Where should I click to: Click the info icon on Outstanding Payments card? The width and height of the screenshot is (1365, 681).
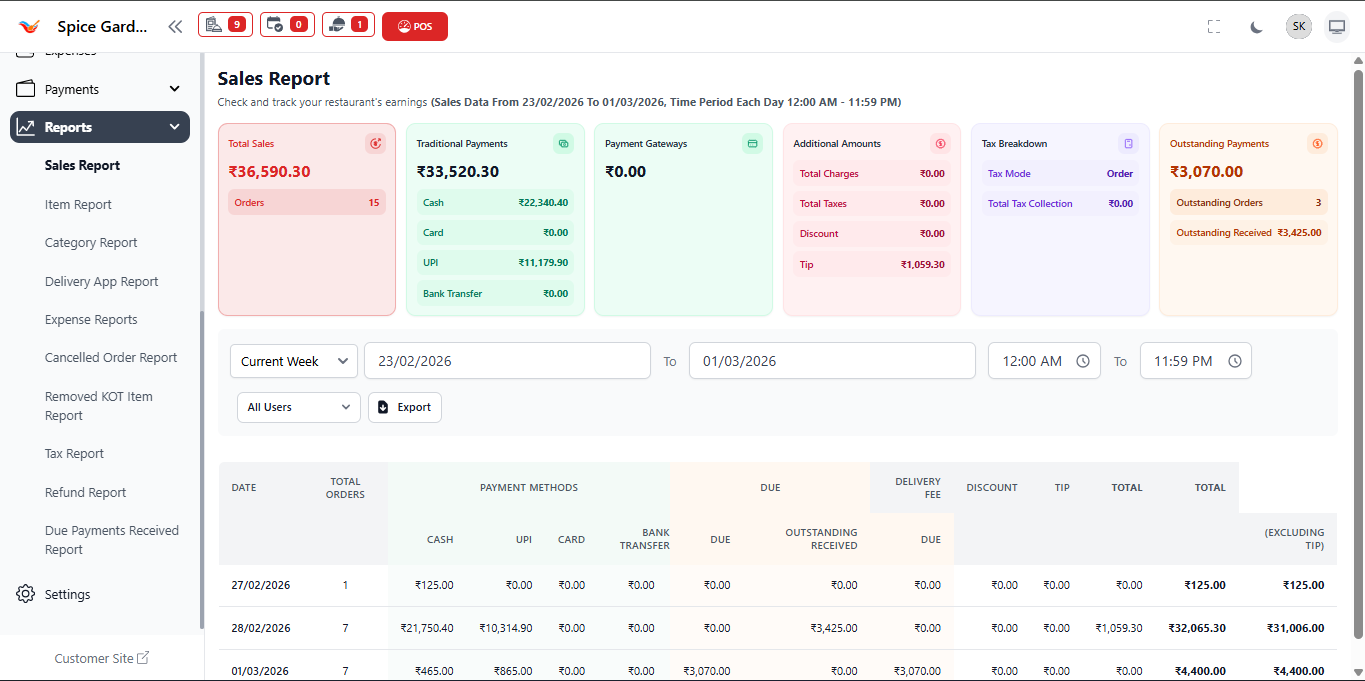pyautogui.click(x=1316, y=143)
